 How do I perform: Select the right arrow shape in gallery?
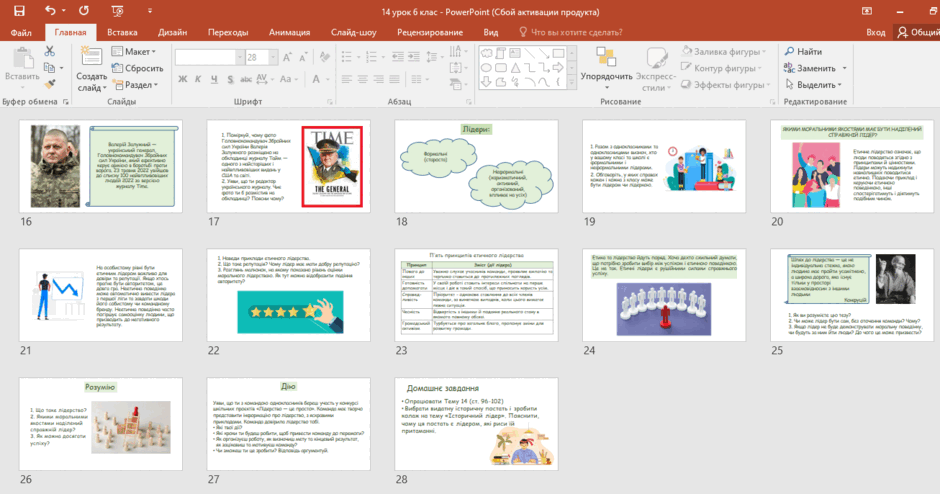point(558,68)
